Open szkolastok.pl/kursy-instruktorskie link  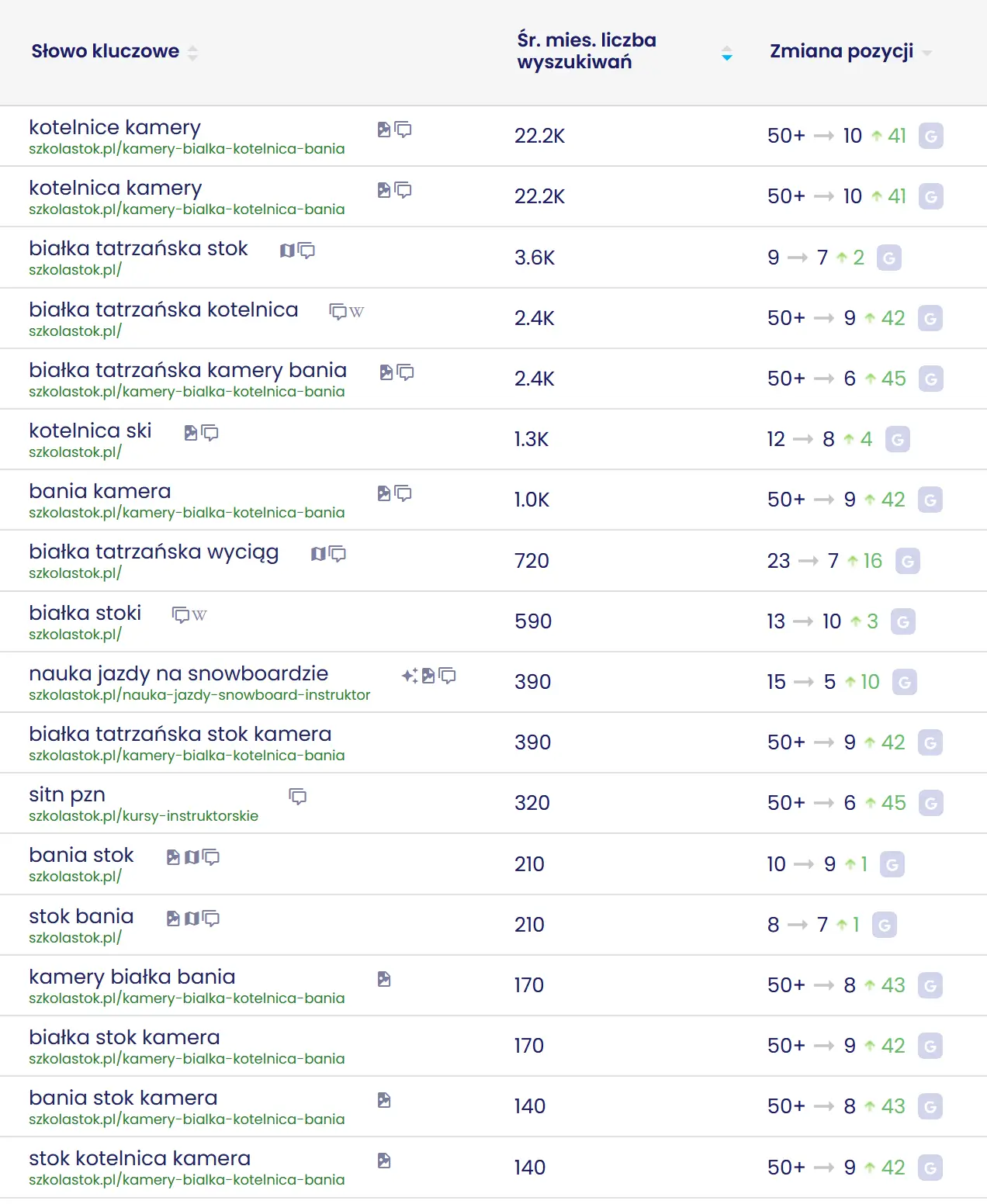[144, 816]
